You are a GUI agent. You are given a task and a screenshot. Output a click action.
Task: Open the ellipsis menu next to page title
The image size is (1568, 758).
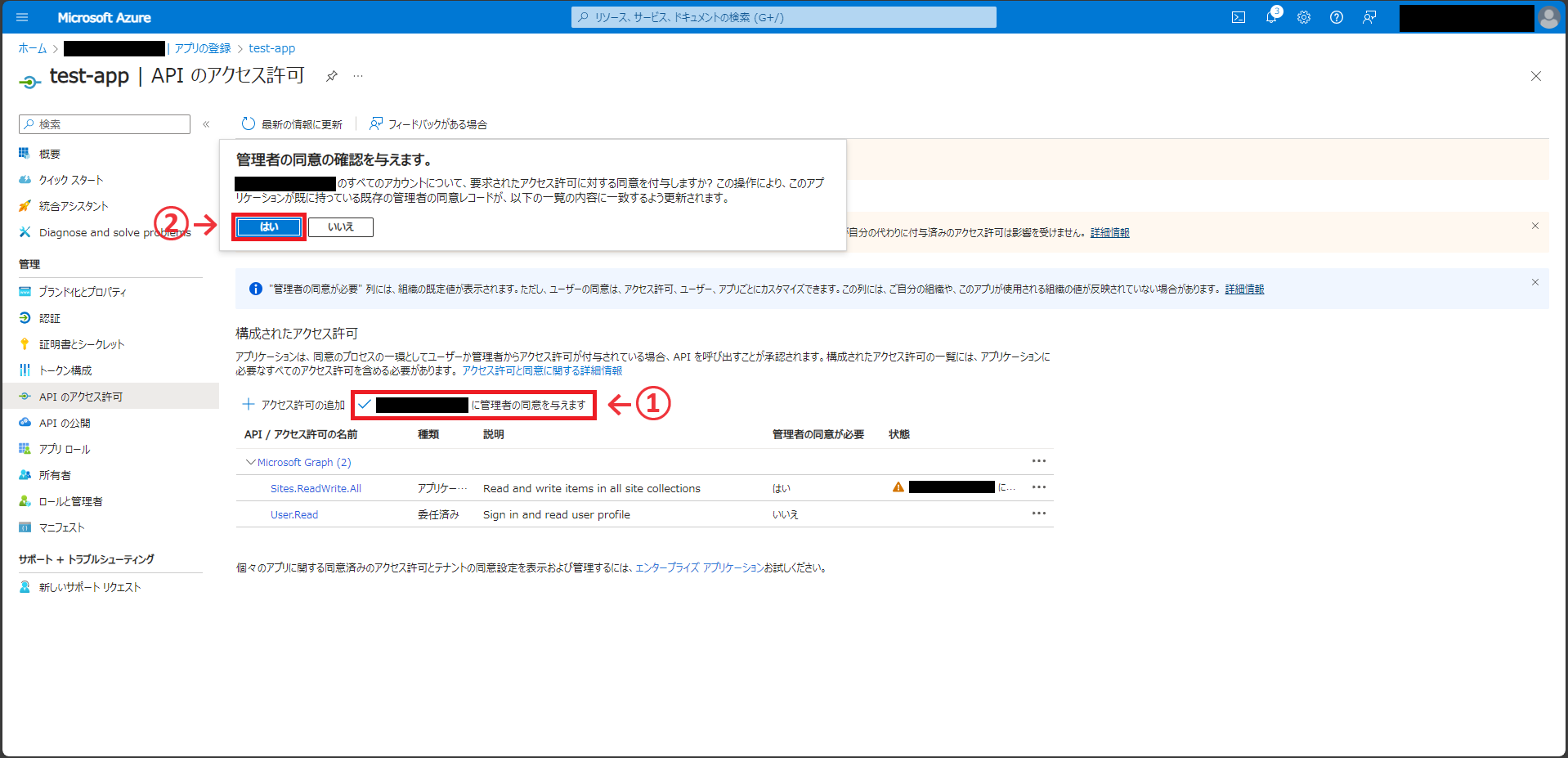tap(358, 75)
